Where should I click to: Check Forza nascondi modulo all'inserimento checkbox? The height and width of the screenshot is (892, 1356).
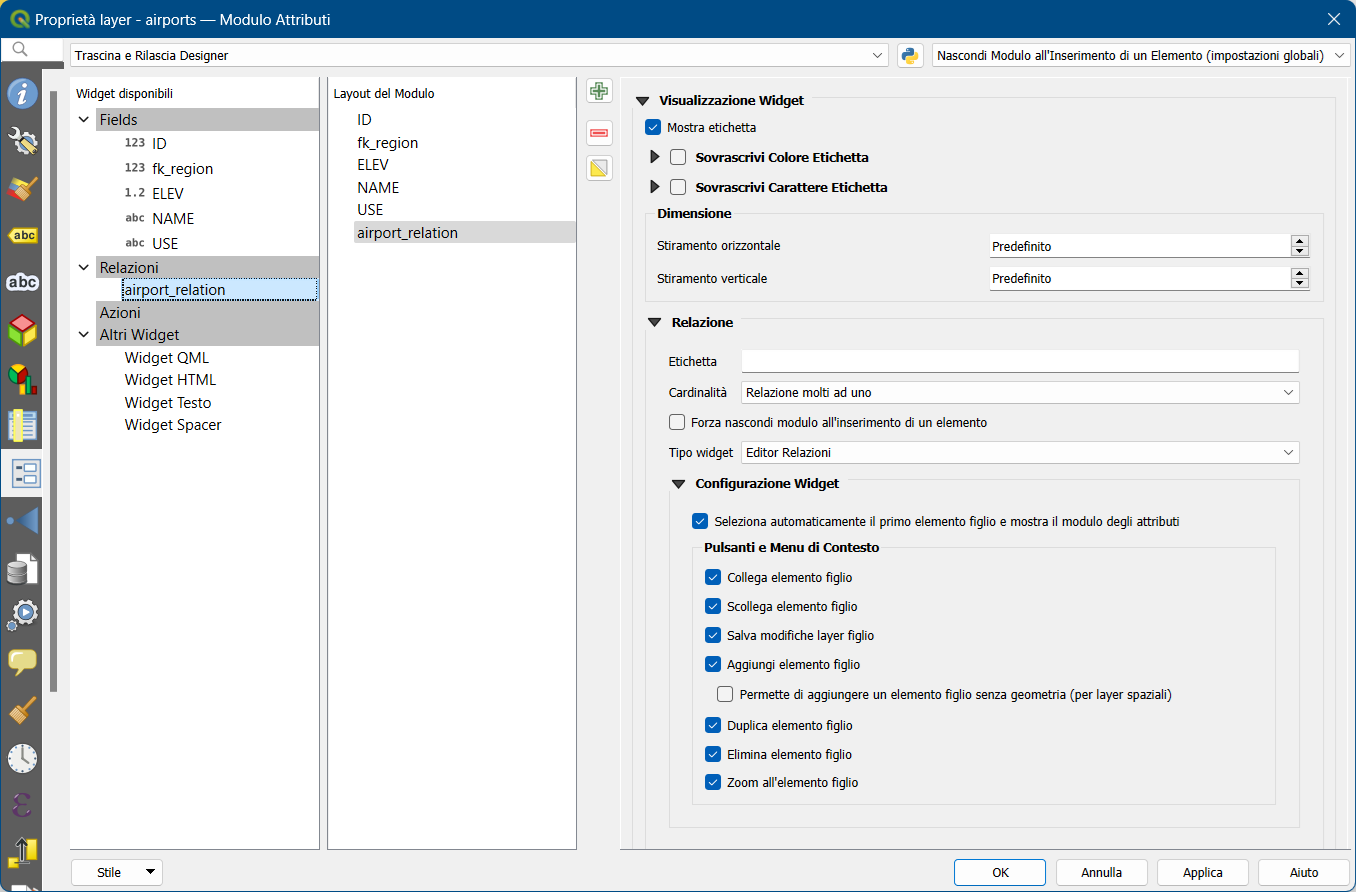pos(677,422)
